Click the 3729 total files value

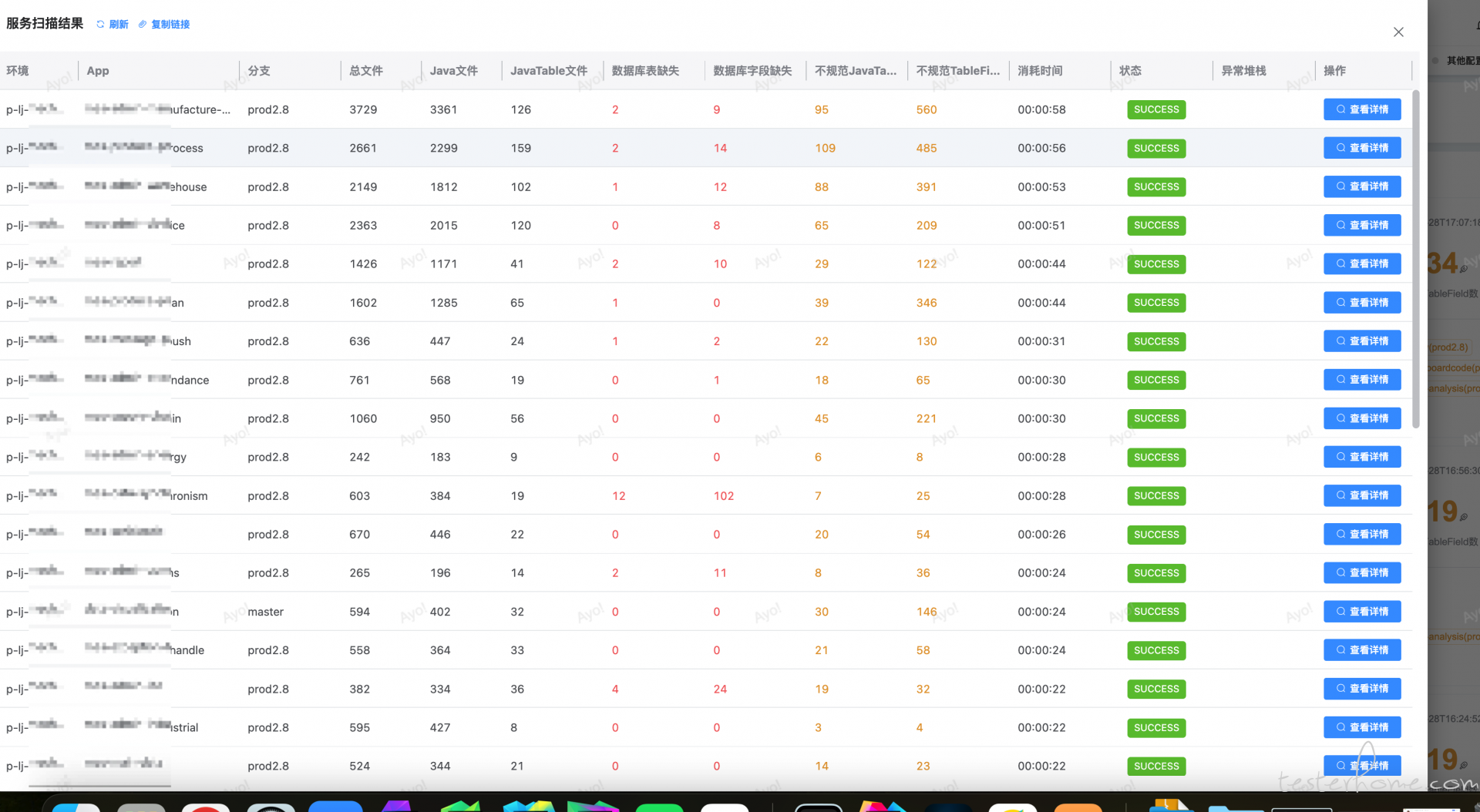(363, 109)
